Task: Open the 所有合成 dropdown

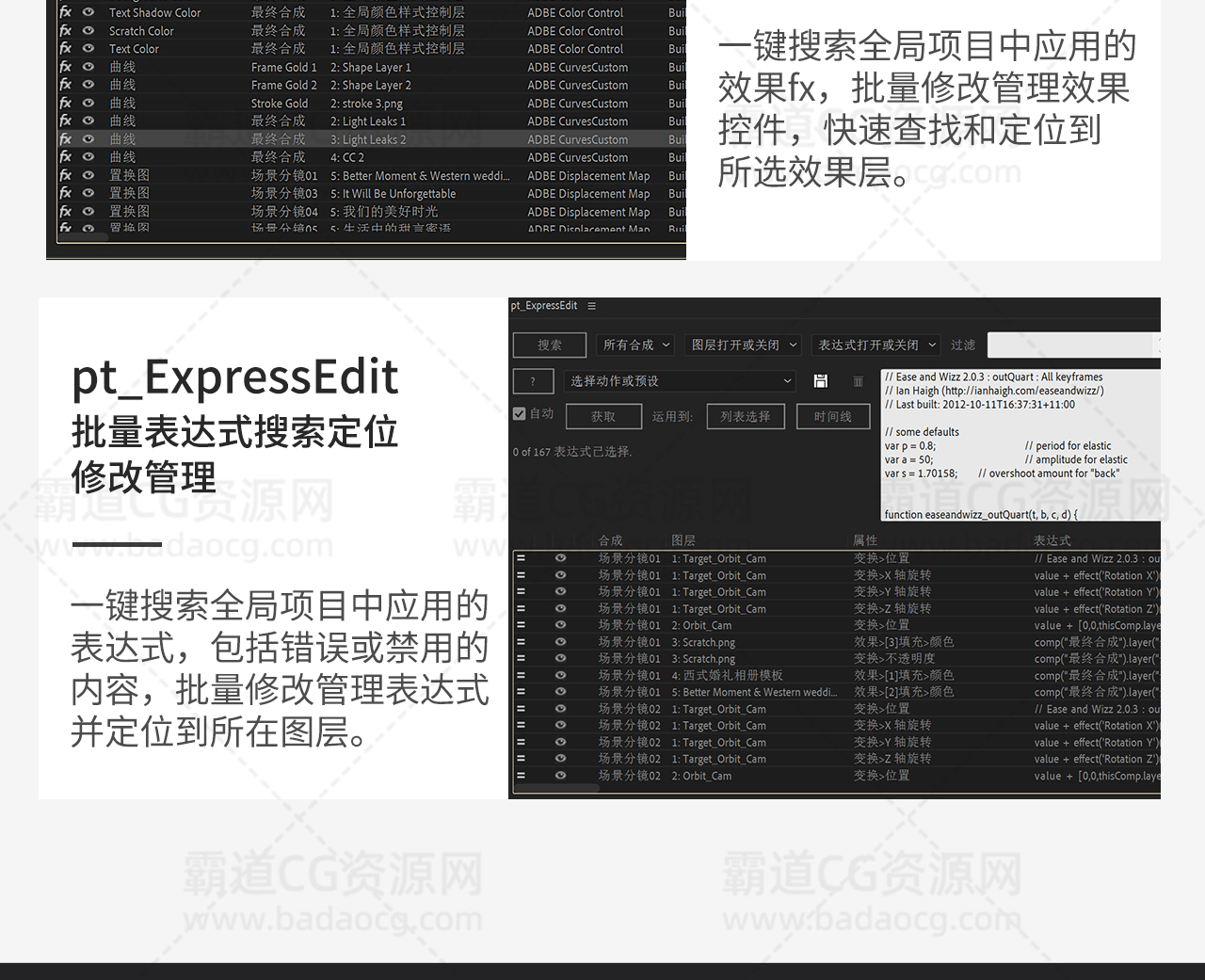Action: [x=636, y=345]
